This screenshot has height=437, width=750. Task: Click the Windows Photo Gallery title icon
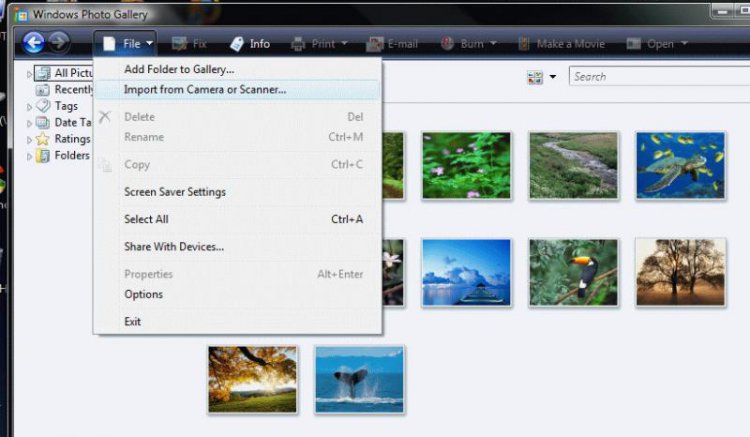coord(21,15)
